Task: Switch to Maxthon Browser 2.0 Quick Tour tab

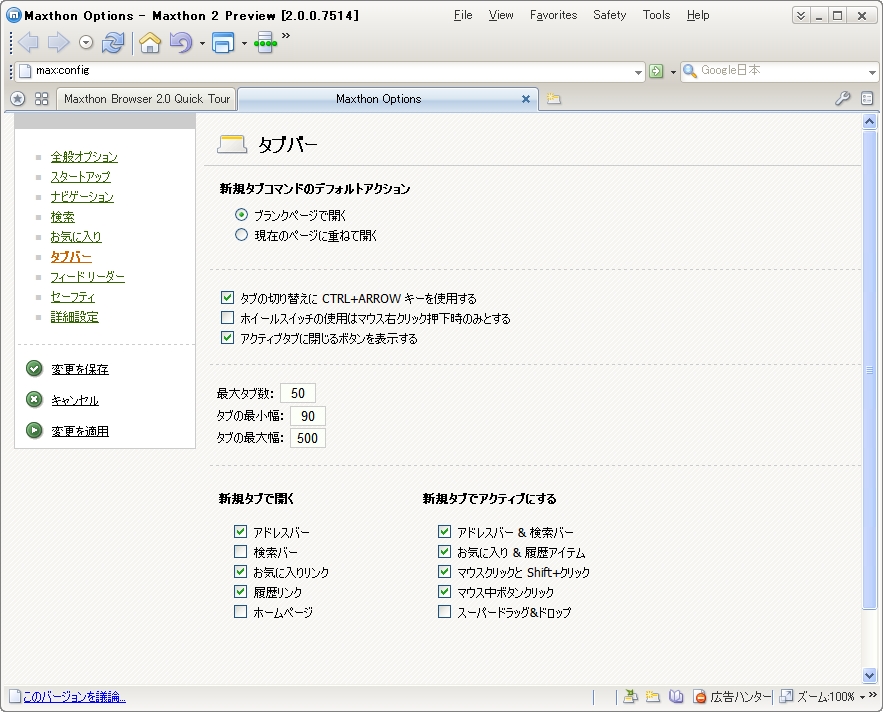Action: pyautogui.click(x=146, y=99)
